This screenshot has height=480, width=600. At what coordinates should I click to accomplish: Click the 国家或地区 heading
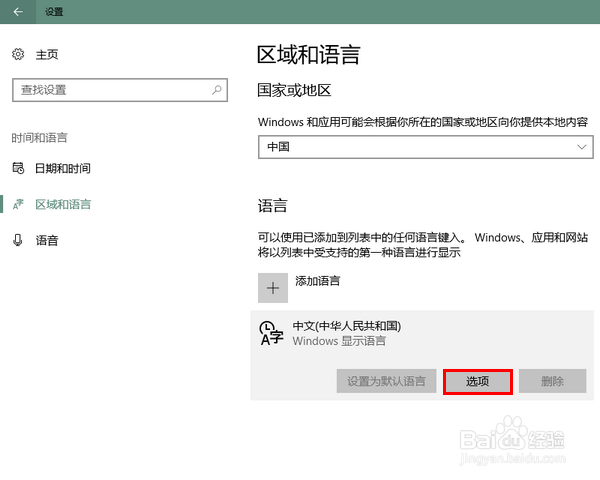(294, 91)
